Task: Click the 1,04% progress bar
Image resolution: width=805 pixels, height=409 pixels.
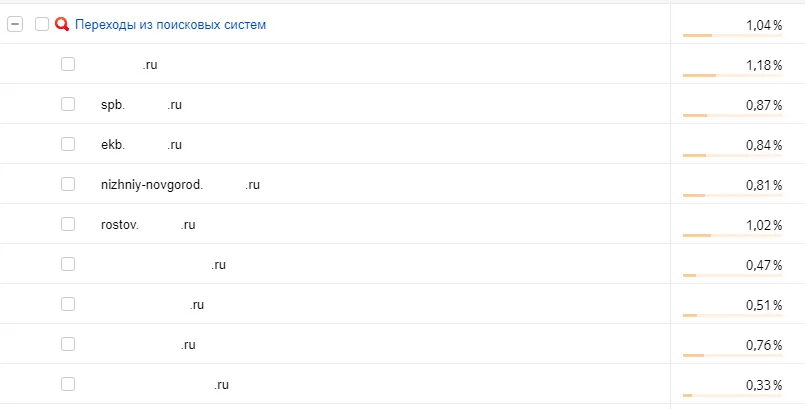Action: 731,35
